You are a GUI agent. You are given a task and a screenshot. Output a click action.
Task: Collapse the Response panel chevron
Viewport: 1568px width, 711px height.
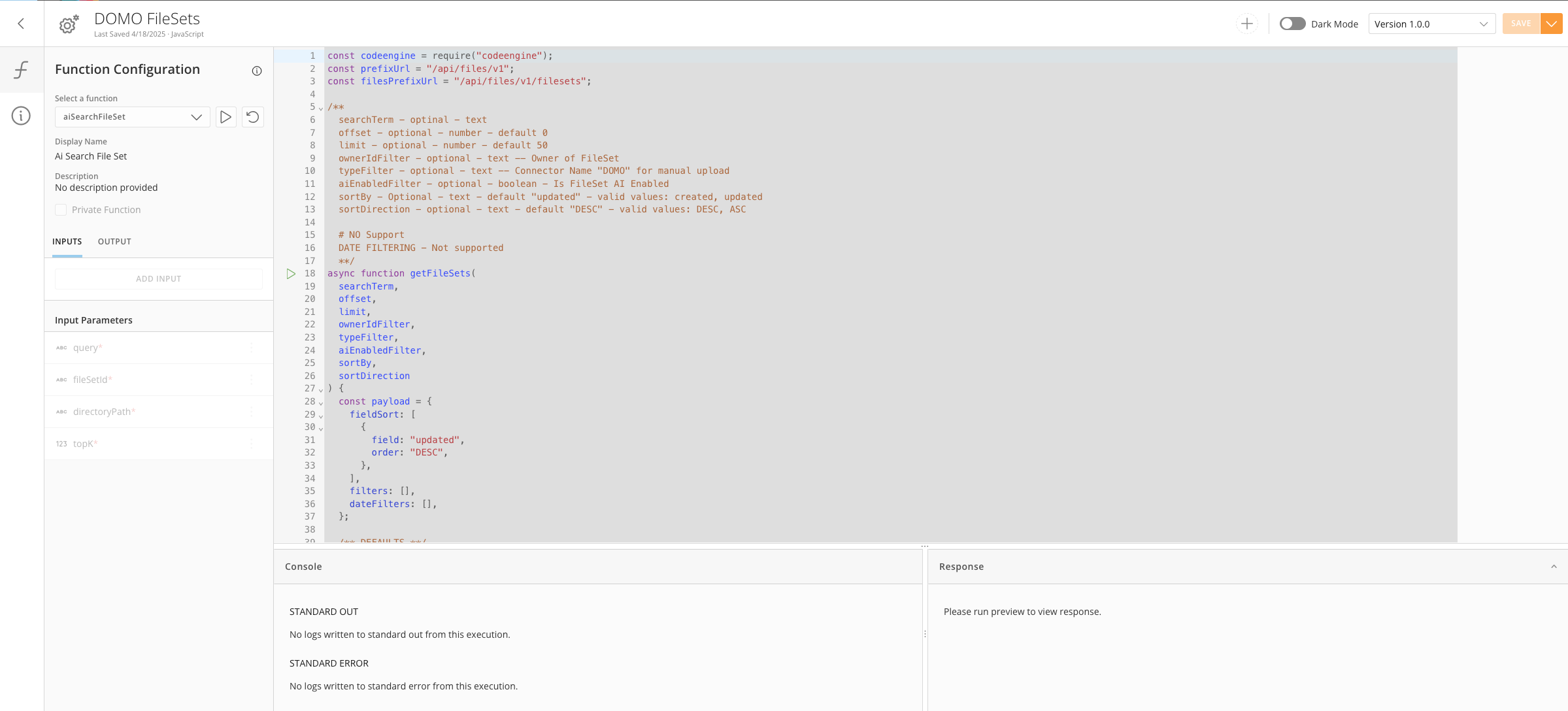1554,567
